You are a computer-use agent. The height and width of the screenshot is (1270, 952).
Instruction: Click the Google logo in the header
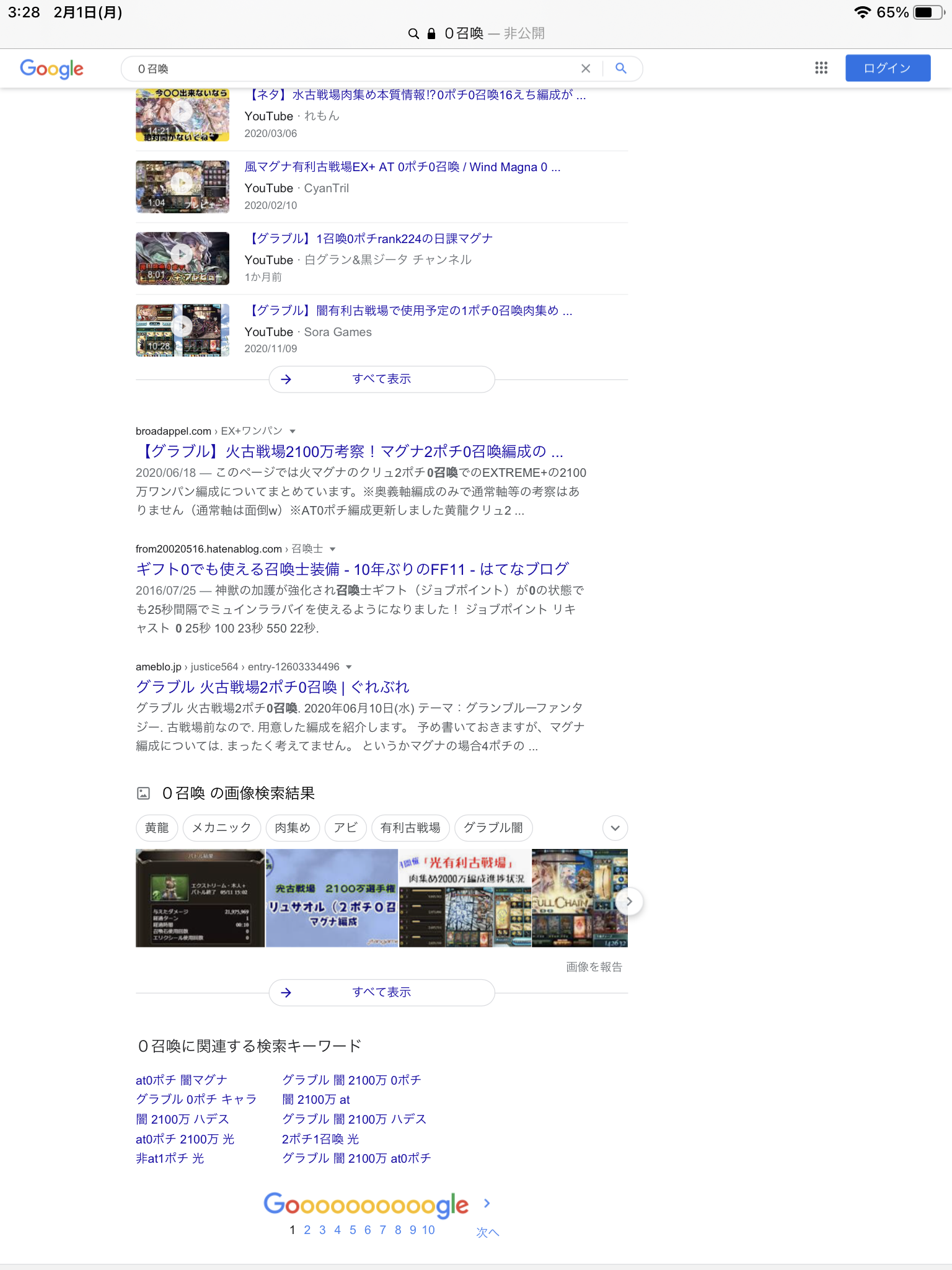(x=51, y=68)
